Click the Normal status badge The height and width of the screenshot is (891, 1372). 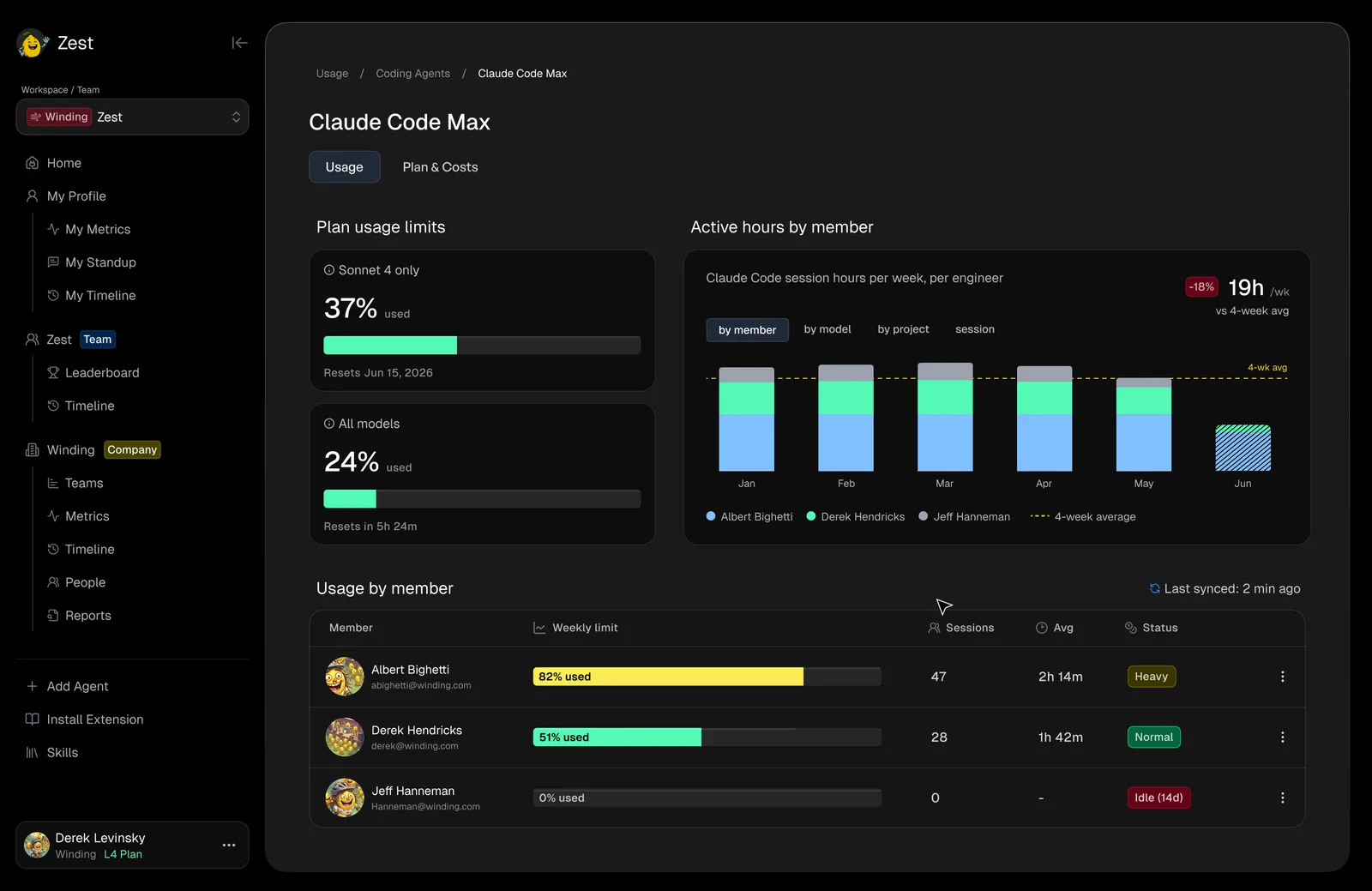coord(1153,737)
